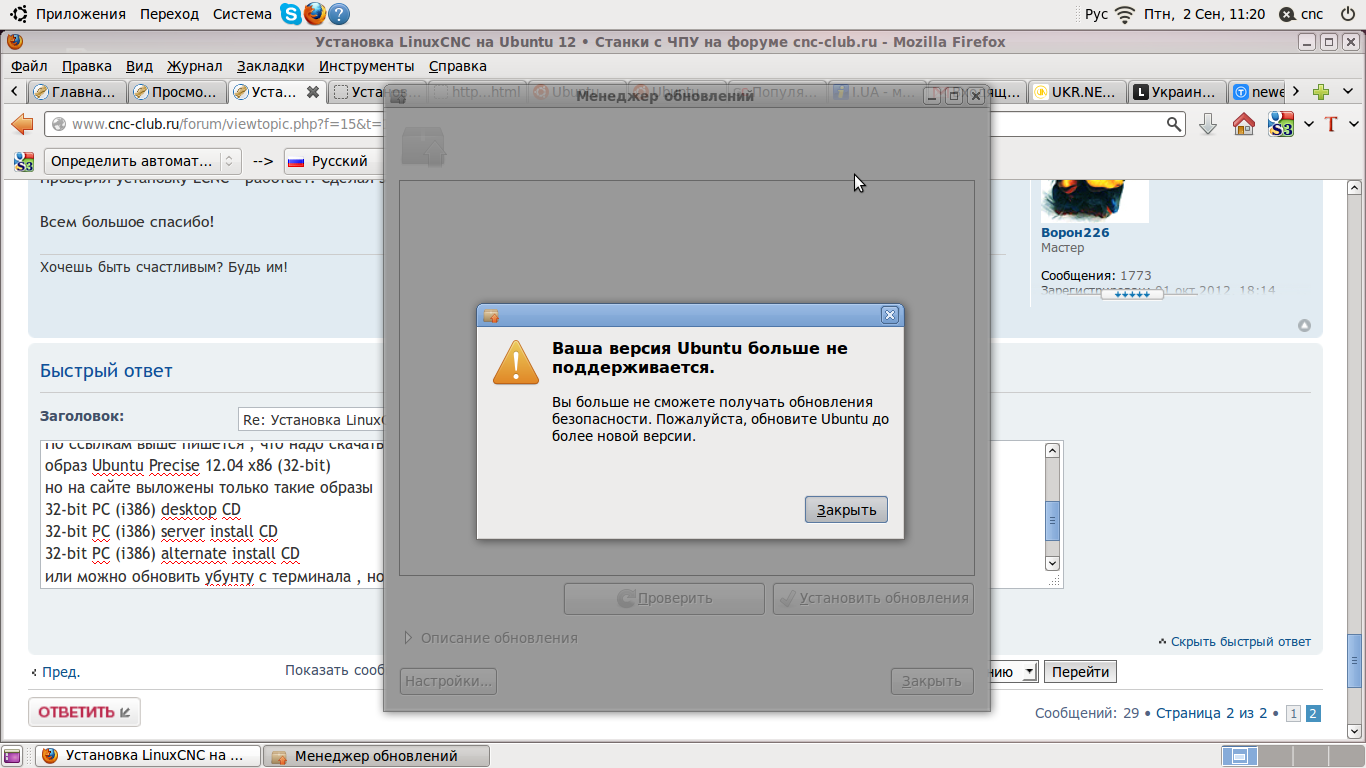The width and height of the screenshot is (1366, 768).
Task: Open the Инструменты menu
Action: (x=367, y=66)
